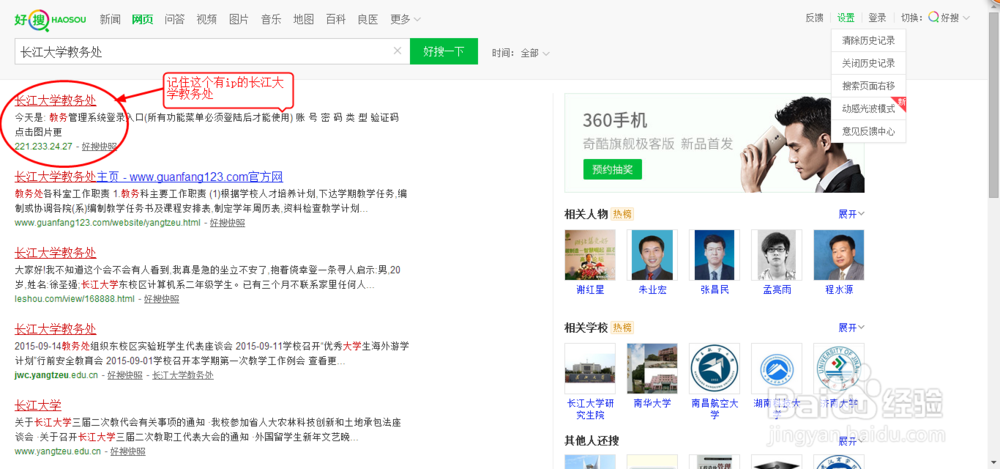Select 清除历史记录 from settings menu

(x=868, y=40)
